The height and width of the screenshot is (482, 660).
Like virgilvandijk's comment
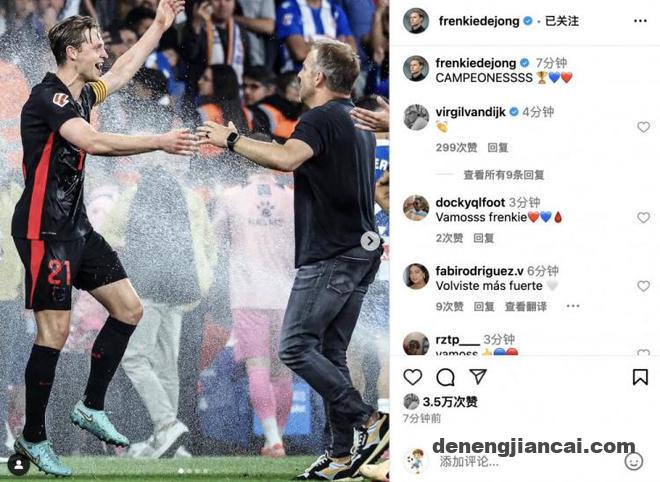643,127
